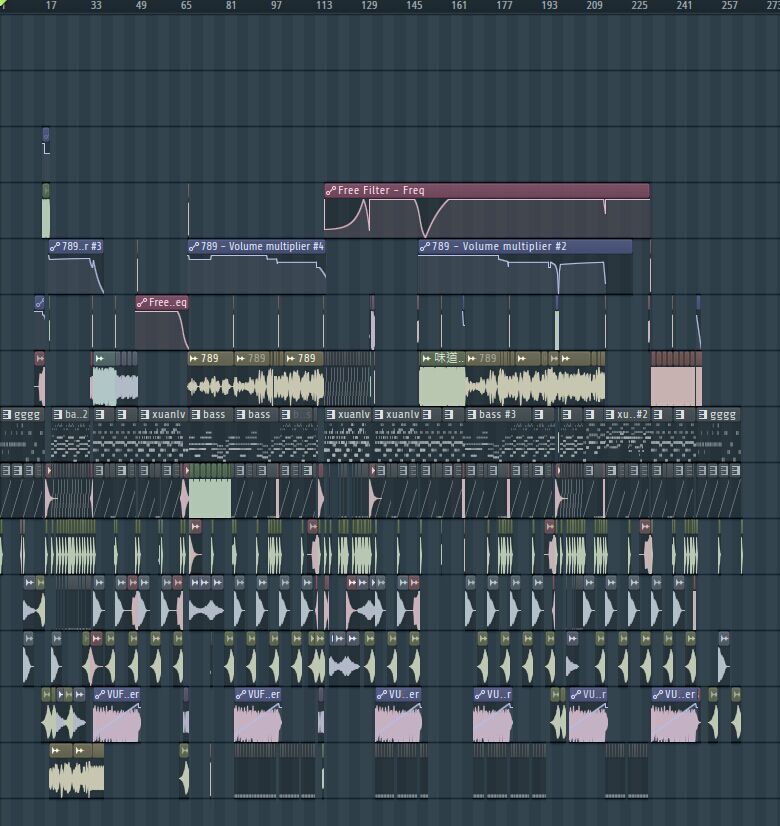Click the audio clip icon on the 味道 clip
Viewport: 780px width, 826px height.
[x=425, y=359]
